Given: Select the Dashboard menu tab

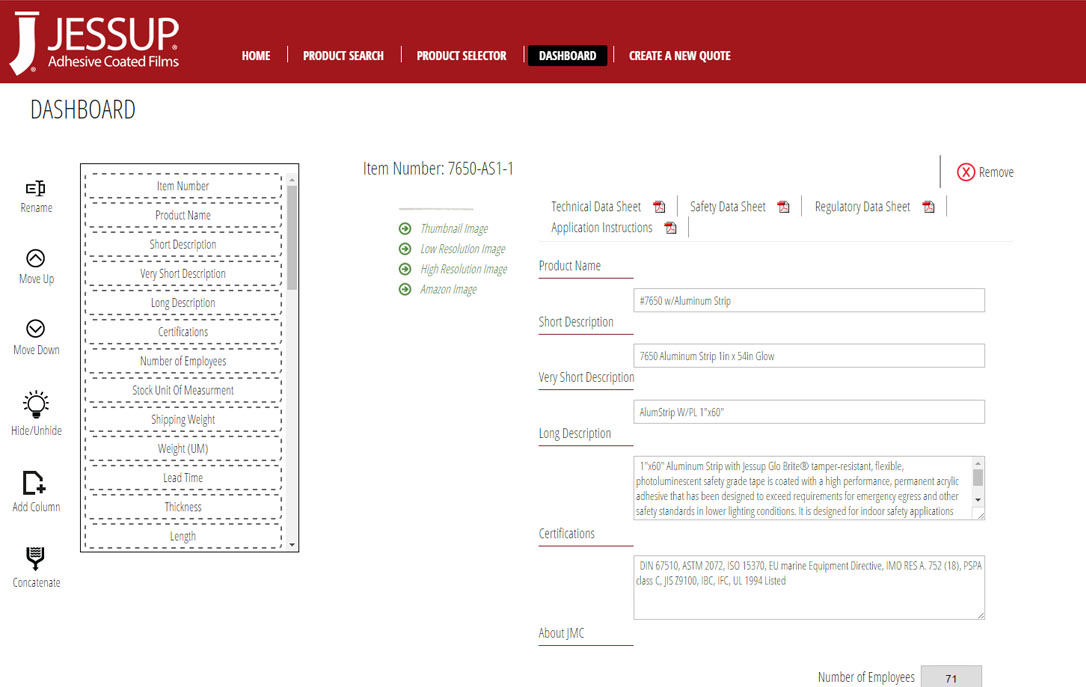Looking at the screenshot, I should (567, 55).
